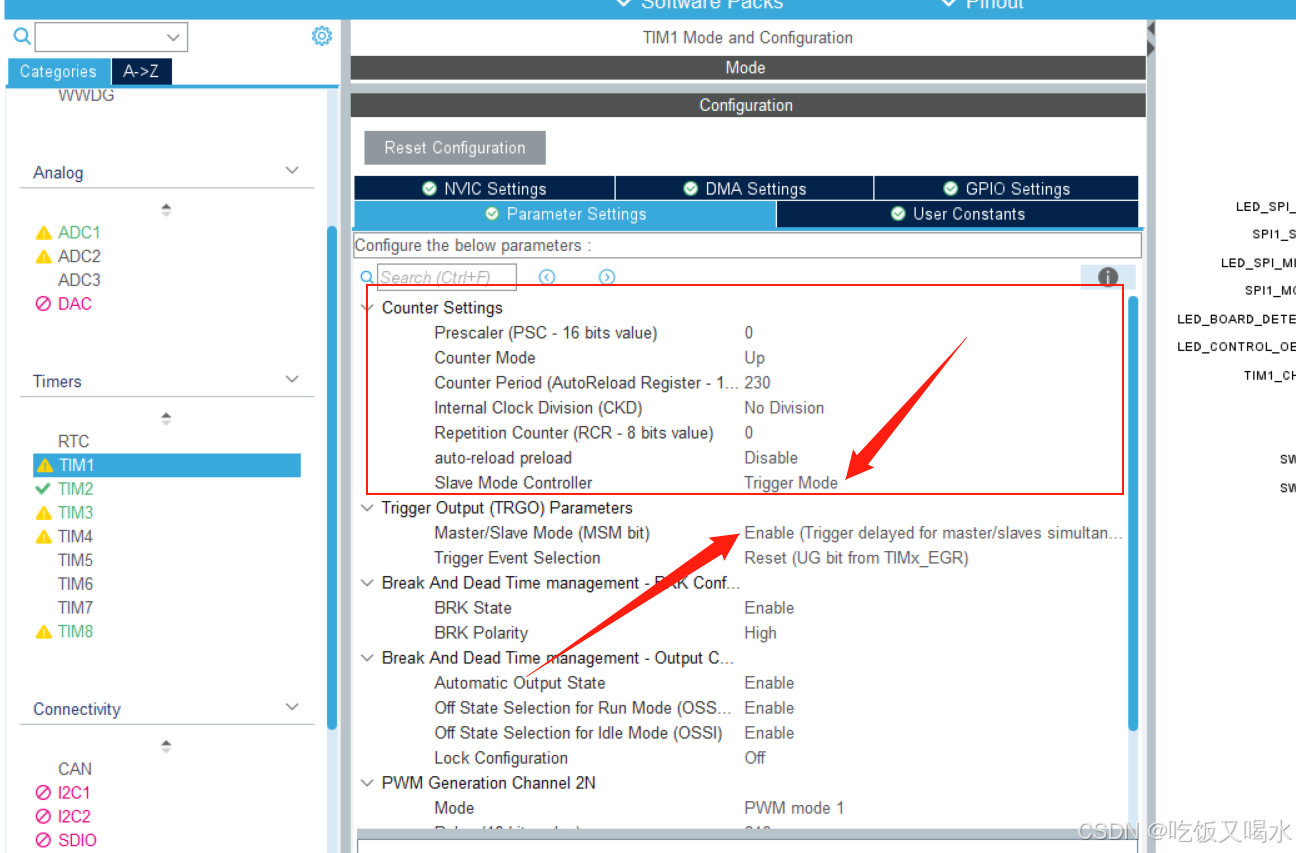Click the Mode section header bar

point(748,68)
